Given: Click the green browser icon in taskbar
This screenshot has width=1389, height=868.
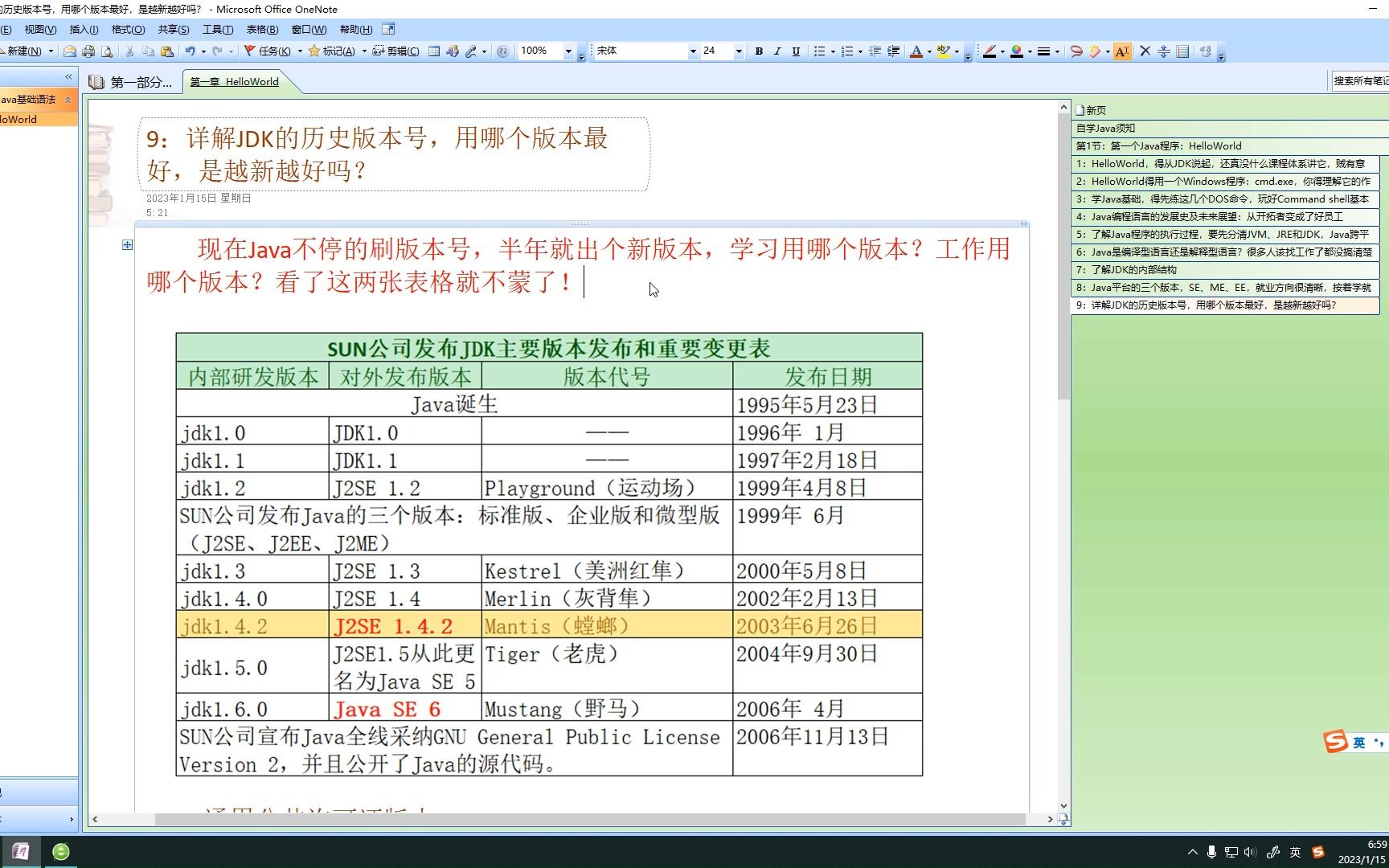Looking at the screenshot, I should coord(61,852).
